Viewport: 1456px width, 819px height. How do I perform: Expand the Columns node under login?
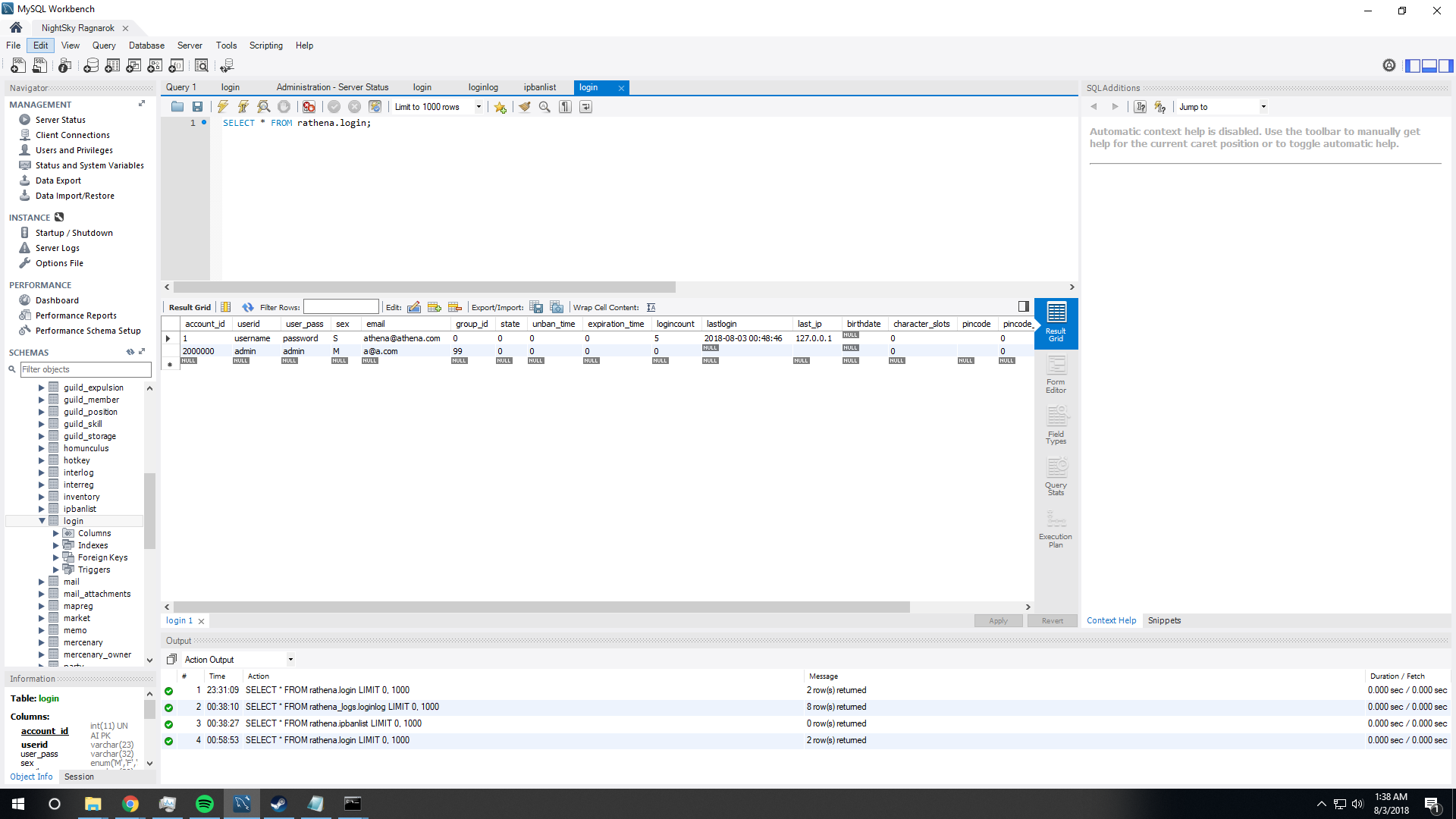[56, 533]
